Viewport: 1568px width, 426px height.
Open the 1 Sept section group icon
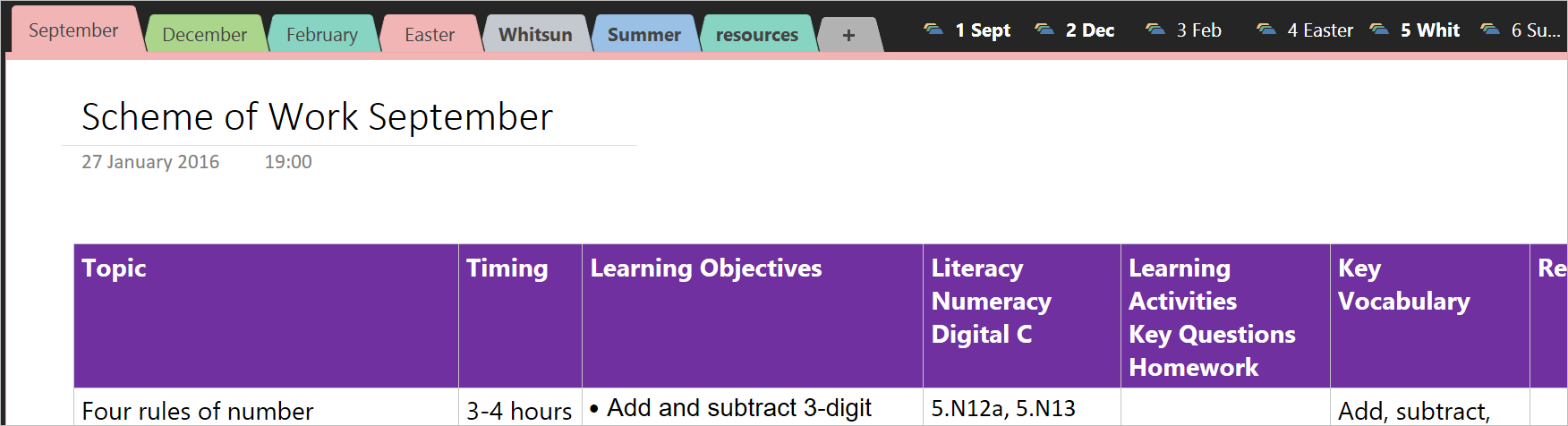(933, 30)
